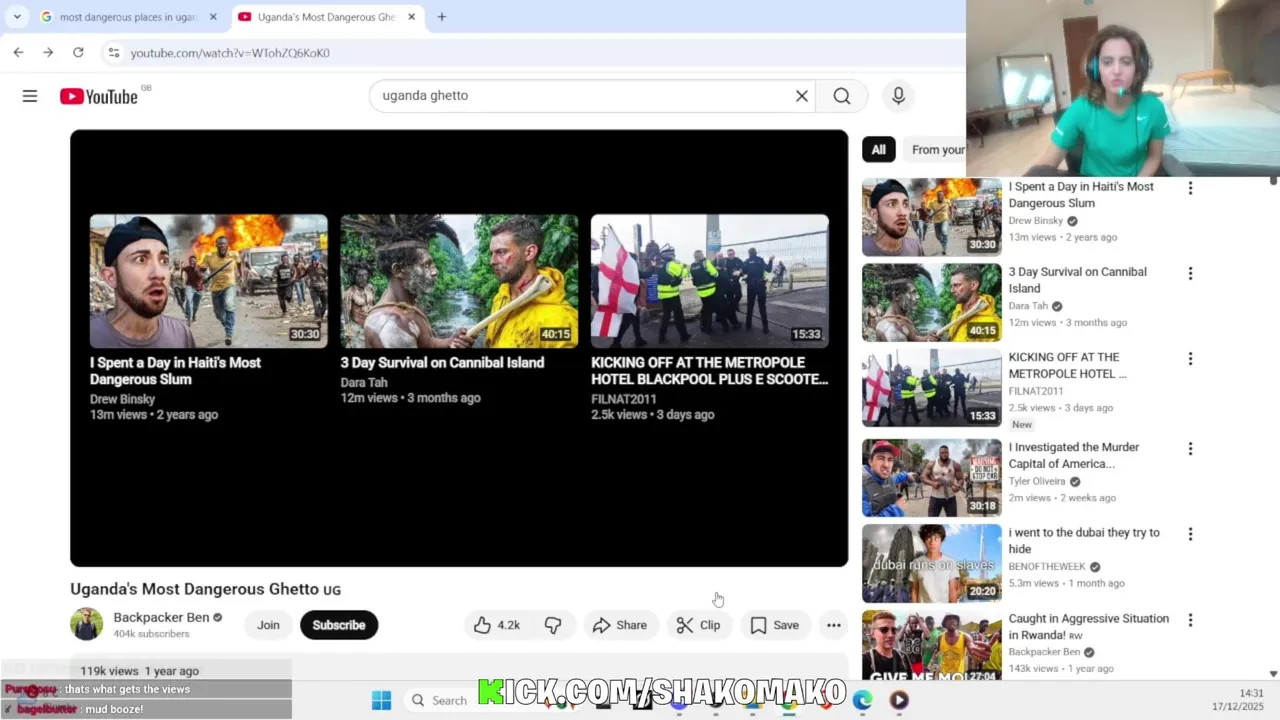This screenshot has height=720, width=1280.
Task: Open Tyler Oliveira channel link
Action: (1037, 481)
